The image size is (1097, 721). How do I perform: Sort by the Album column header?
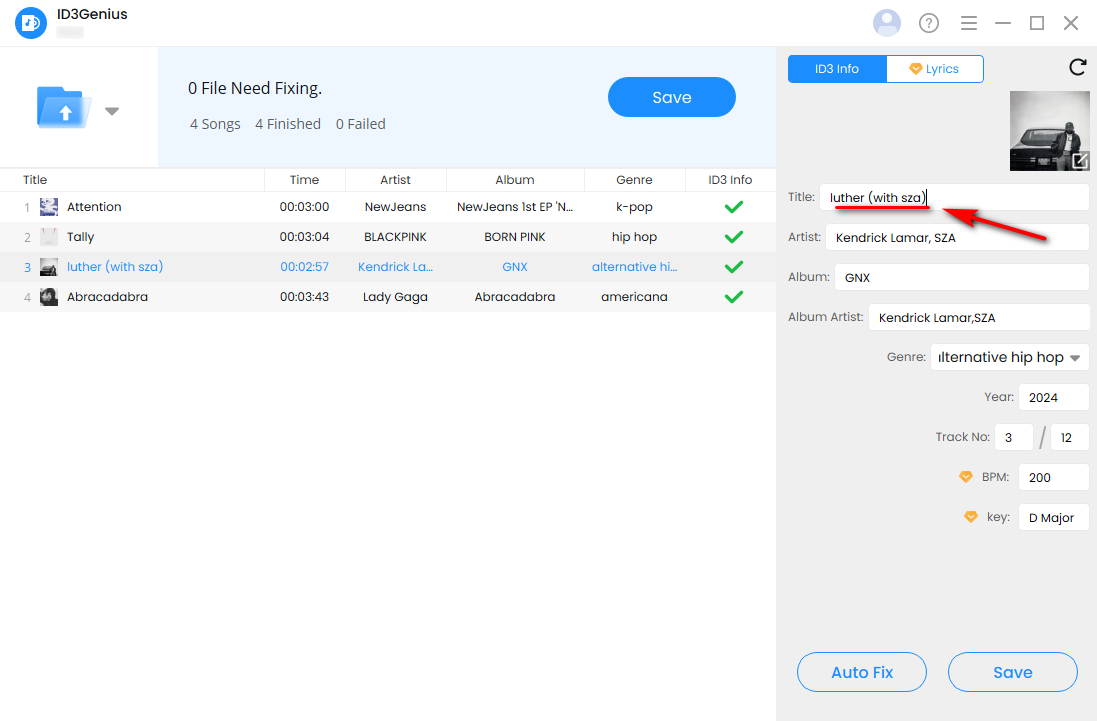pos(515,180)
